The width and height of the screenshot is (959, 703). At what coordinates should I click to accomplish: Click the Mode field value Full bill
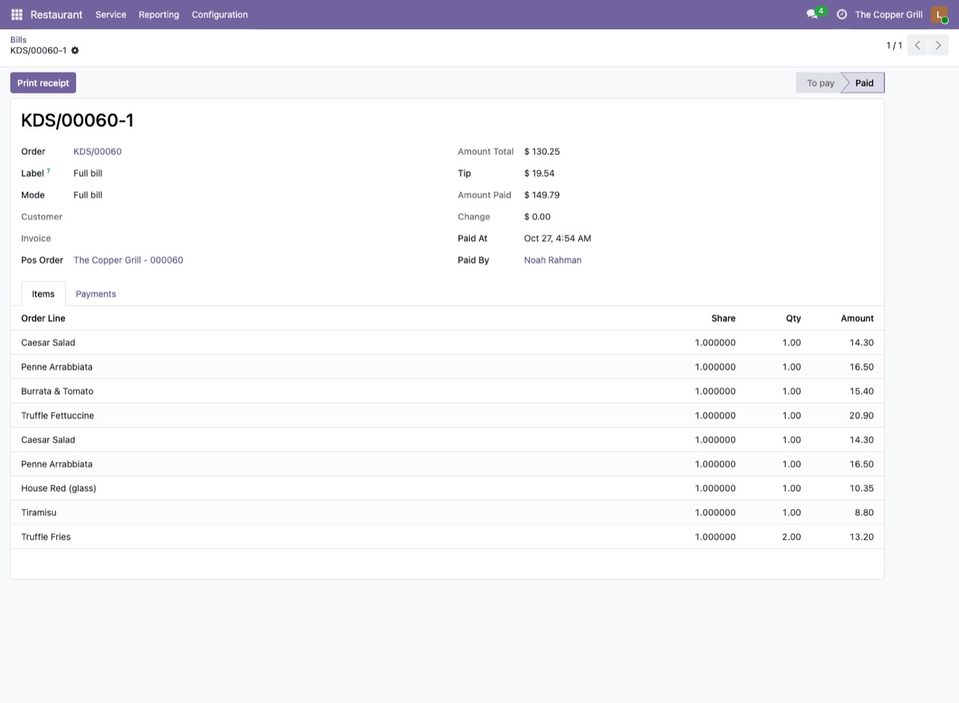tap(88, 195)
